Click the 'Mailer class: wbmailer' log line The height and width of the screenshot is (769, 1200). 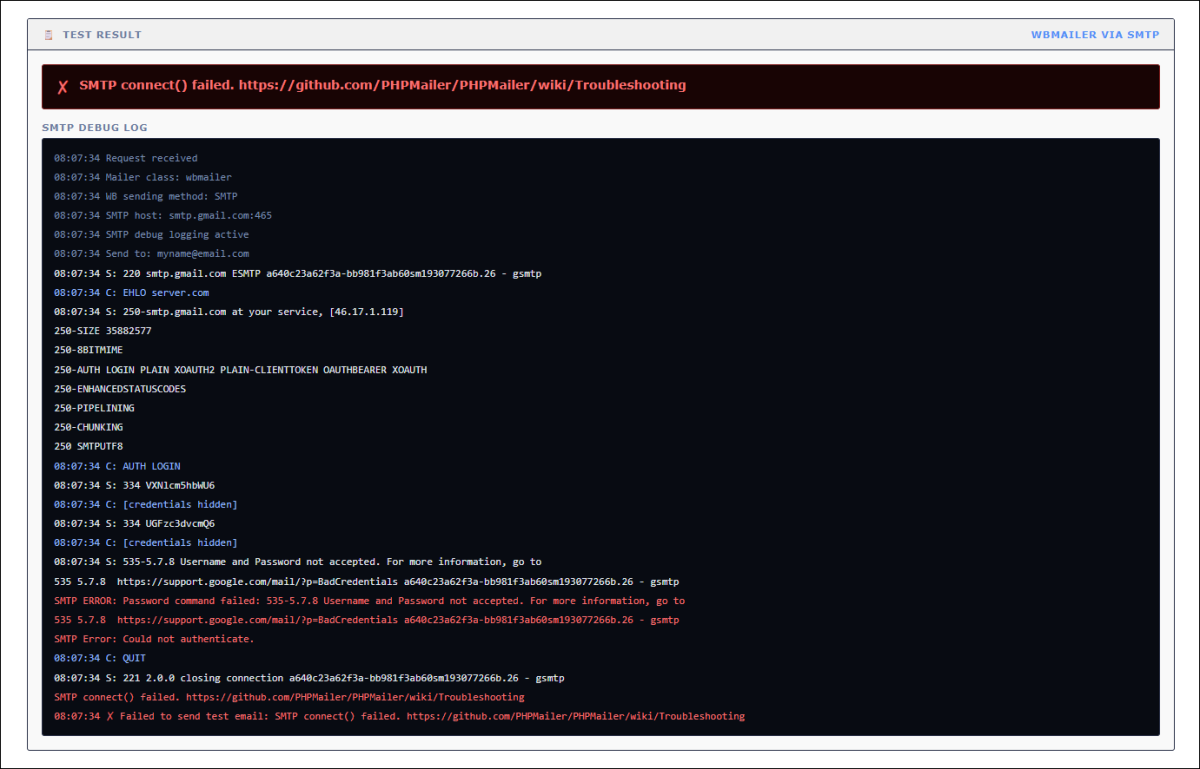[143, 177]
